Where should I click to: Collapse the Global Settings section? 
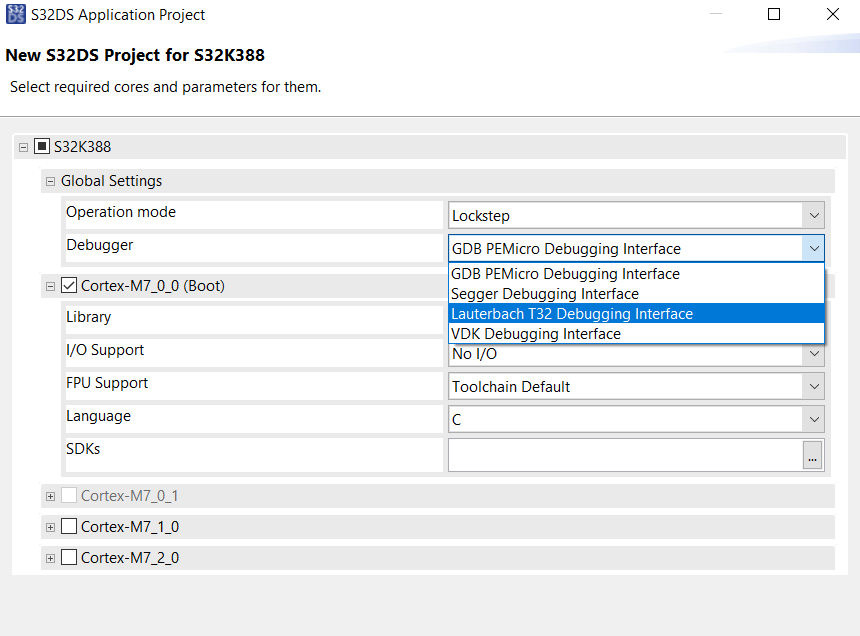(x=49, y=181)
